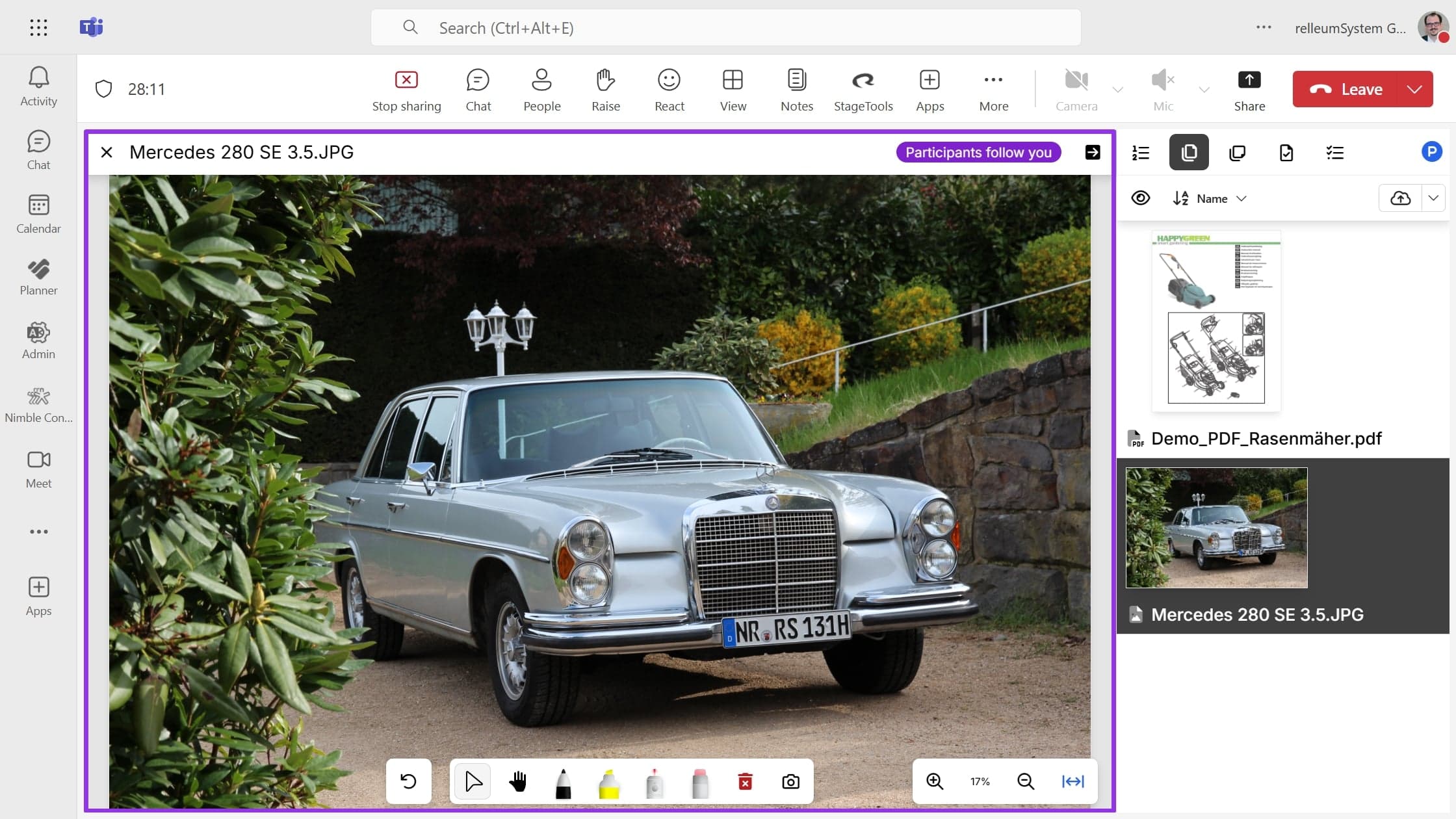
Task: Open Meet in the left sidebar
Action: click(x=38, y=469)
